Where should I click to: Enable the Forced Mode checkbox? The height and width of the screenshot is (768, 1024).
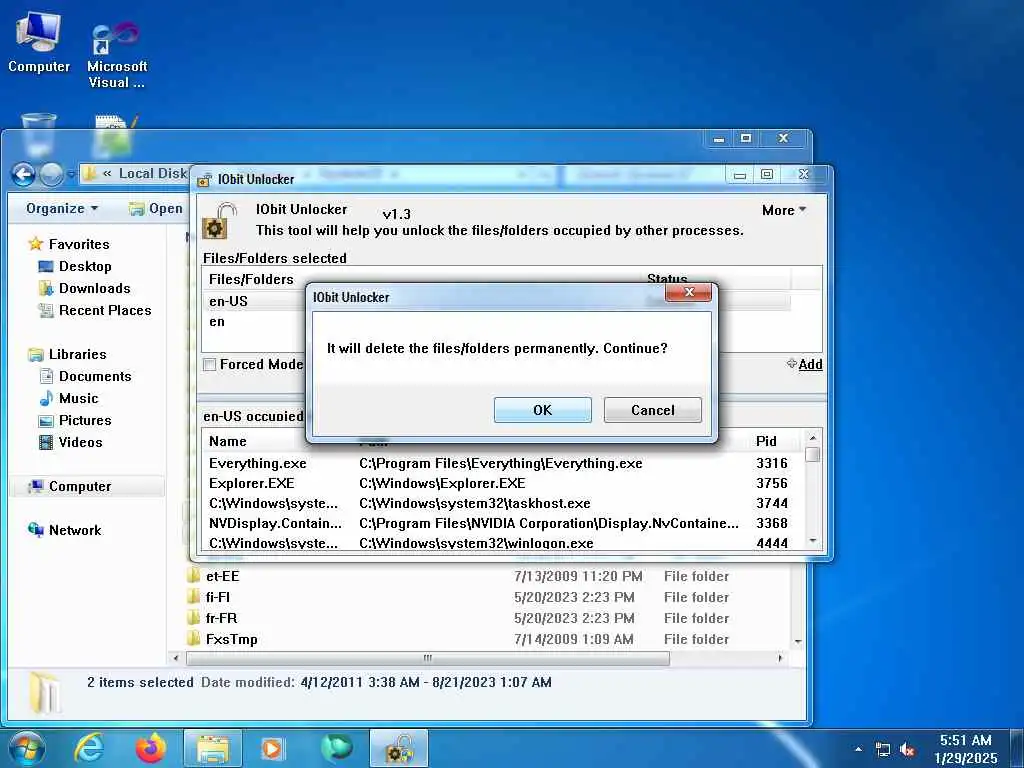(210, 365)
